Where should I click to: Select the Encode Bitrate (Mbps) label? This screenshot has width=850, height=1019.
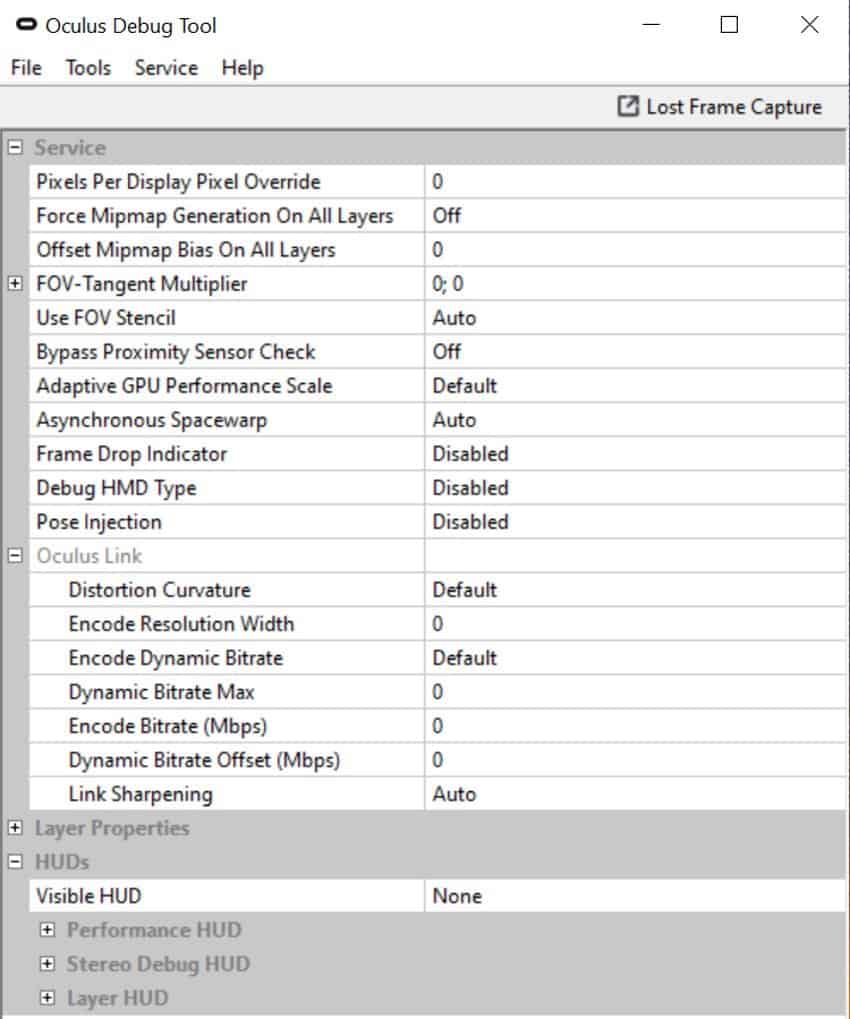click(168, 726)
